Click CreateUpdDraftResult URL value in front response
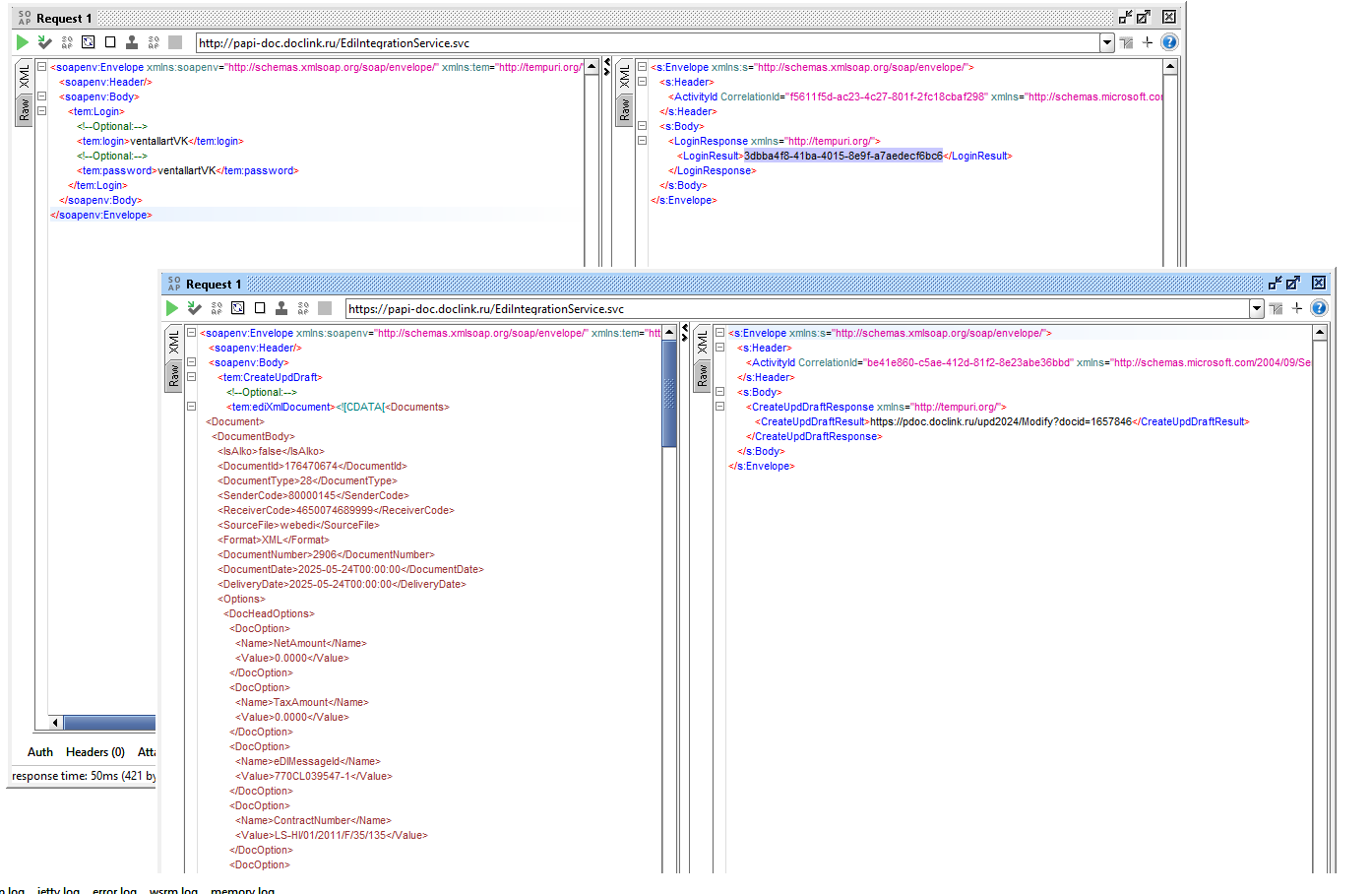The height and width of the screenshot is (894, 1372). [x=1000, y=421]
